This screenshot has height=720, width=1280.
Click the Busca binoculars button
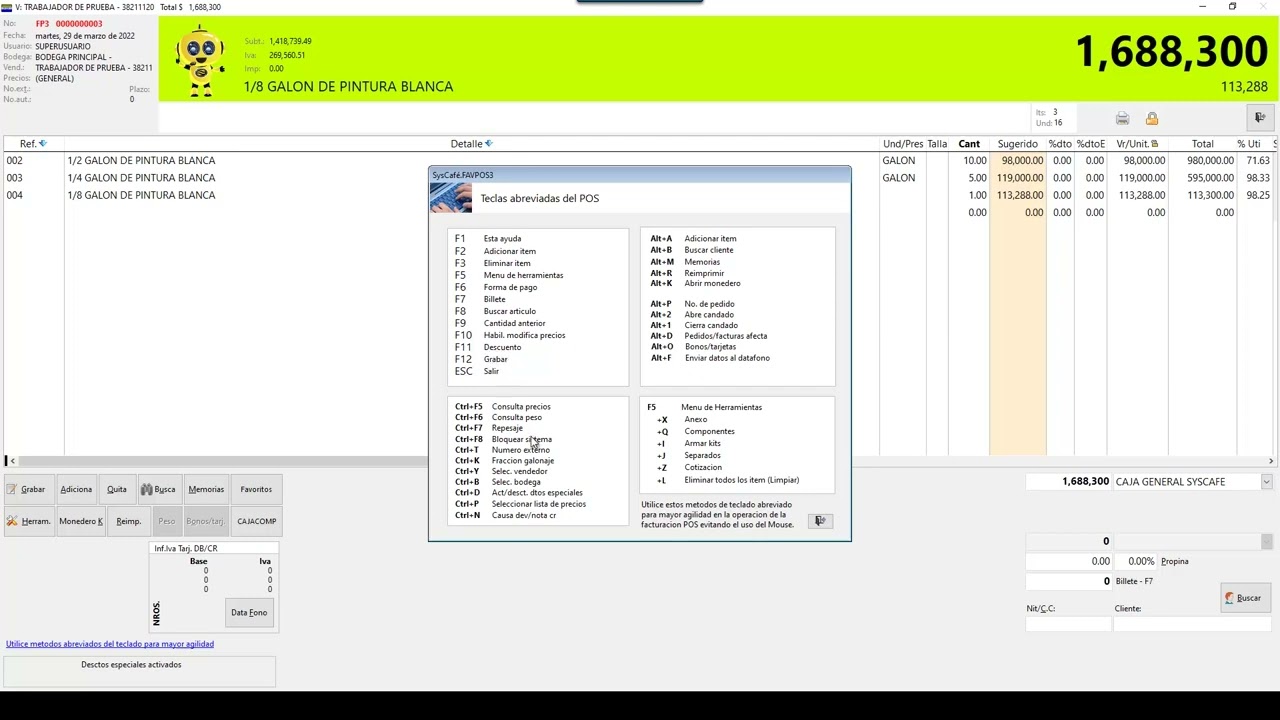pos(158,489)
